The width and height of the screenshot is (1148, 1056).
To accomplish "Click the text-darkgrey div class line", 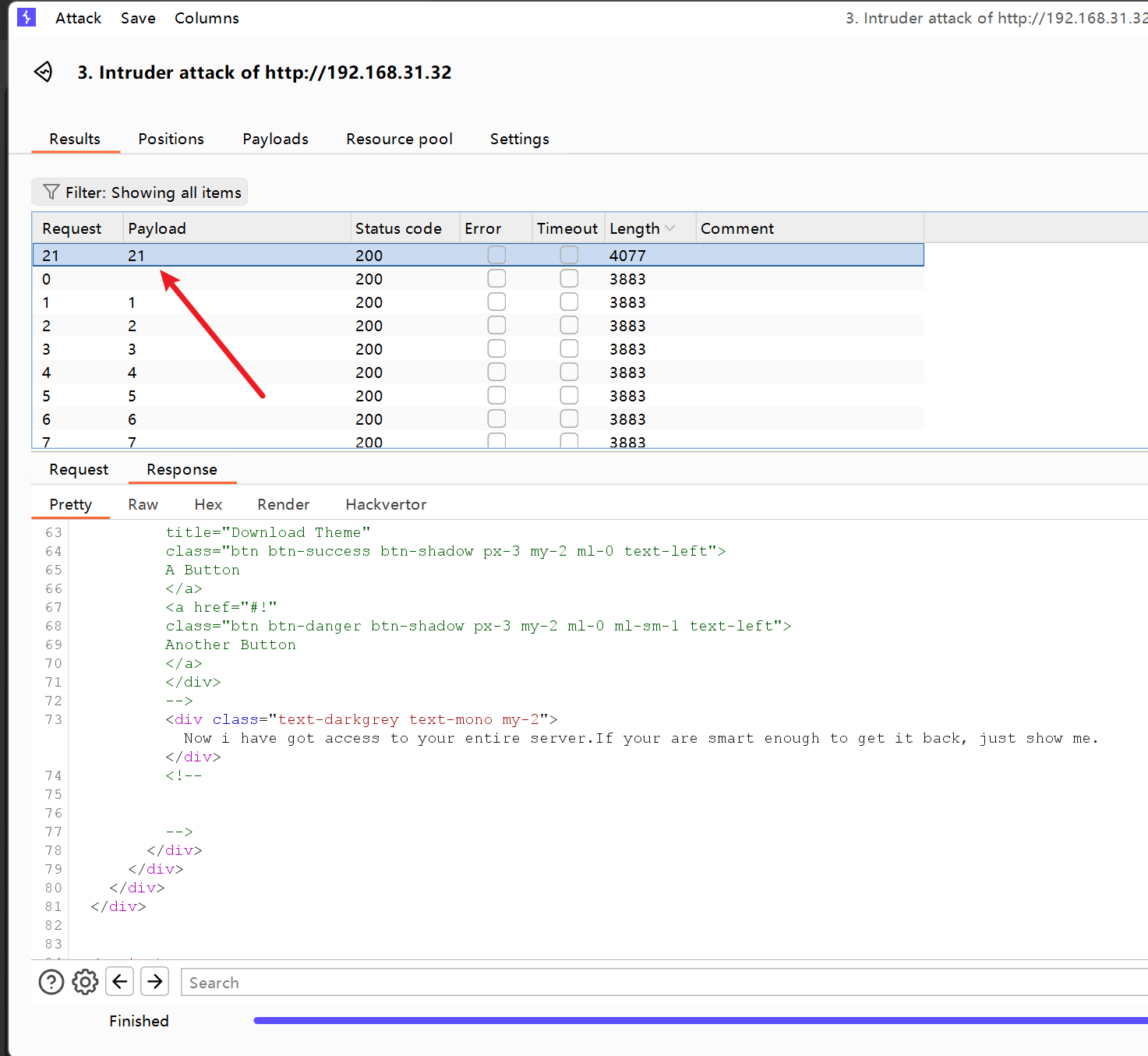I will (x=361, y=719).
